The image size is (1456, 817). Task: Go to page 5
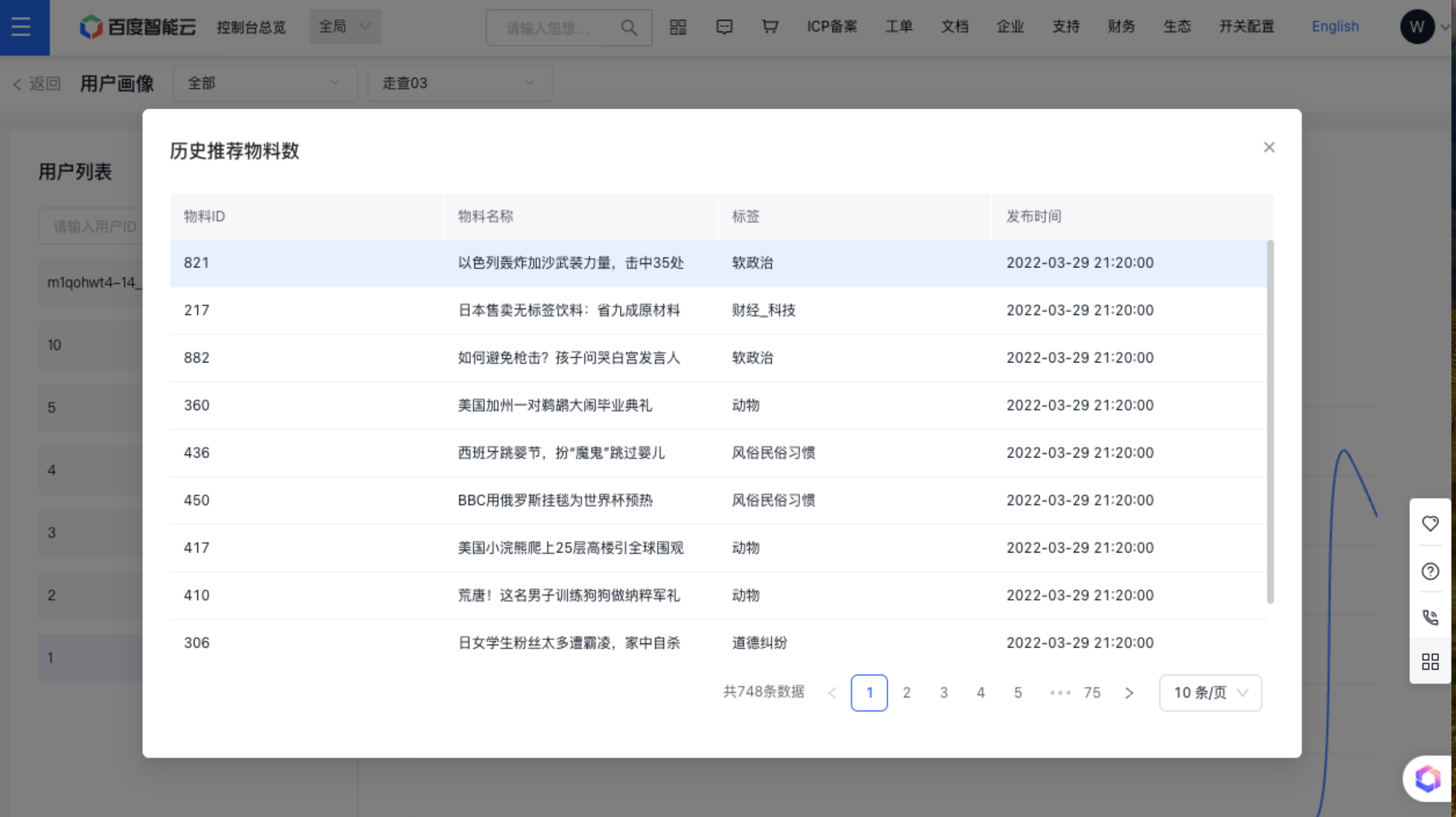click(1017, 693)
